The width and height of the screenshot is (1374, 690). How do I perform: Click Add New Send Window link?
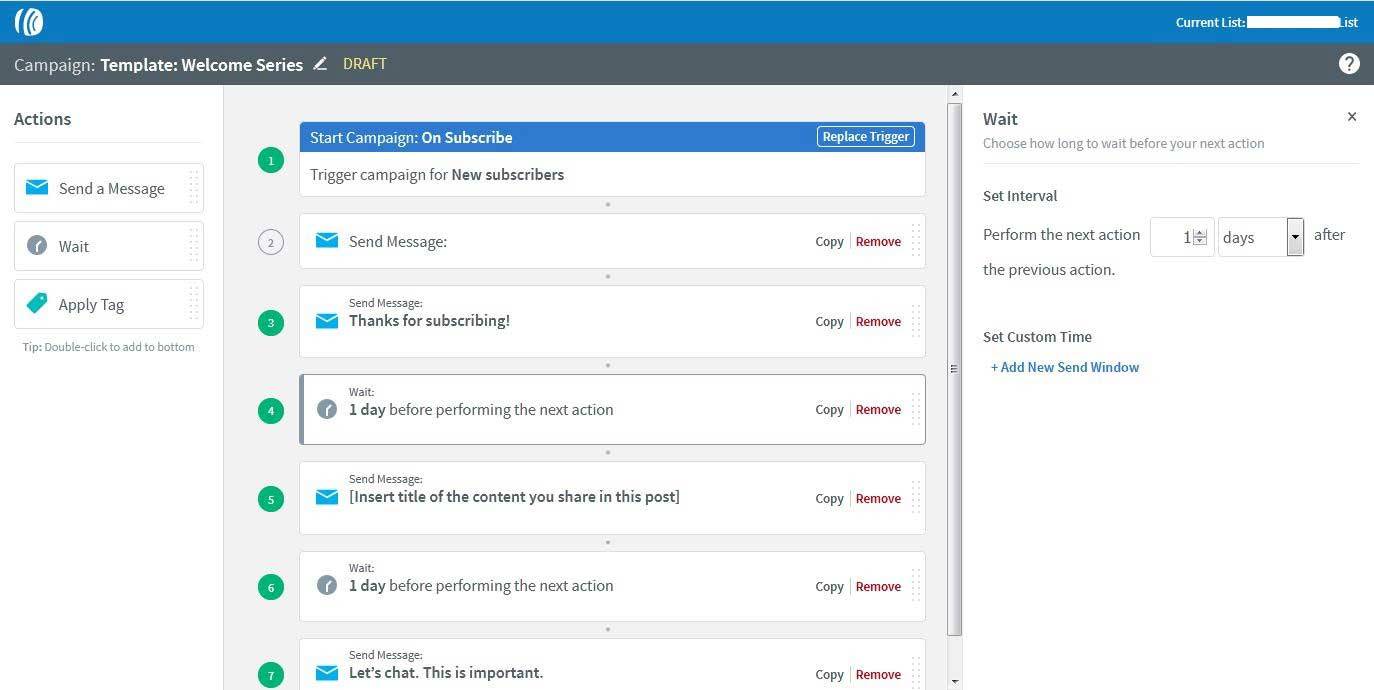(x=1065, y=367)
